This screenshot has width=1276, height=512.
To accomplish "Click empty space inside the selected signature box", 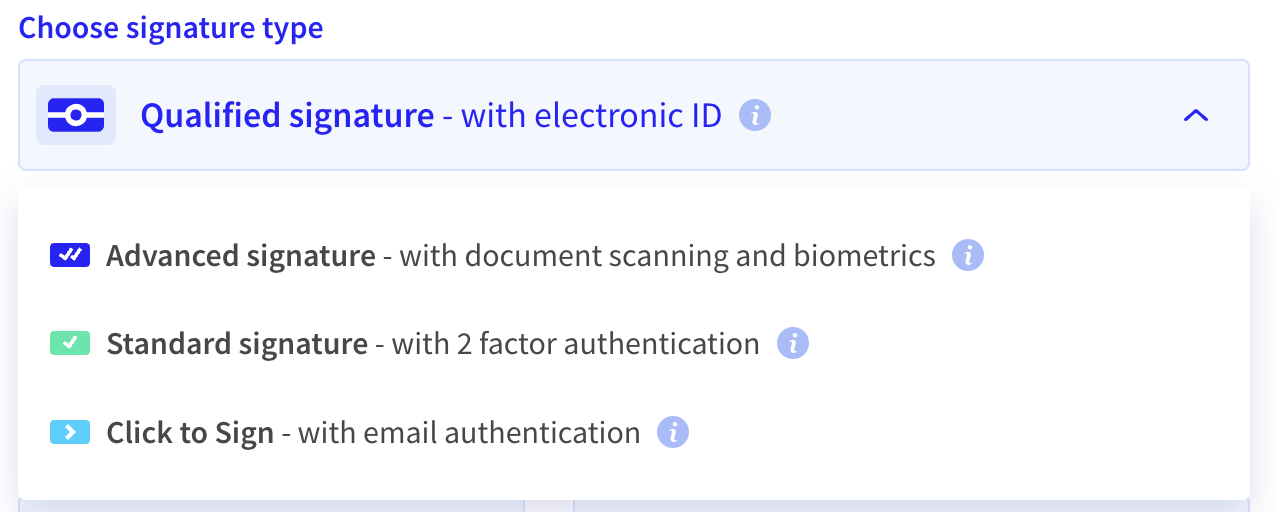I will [970, 116].
